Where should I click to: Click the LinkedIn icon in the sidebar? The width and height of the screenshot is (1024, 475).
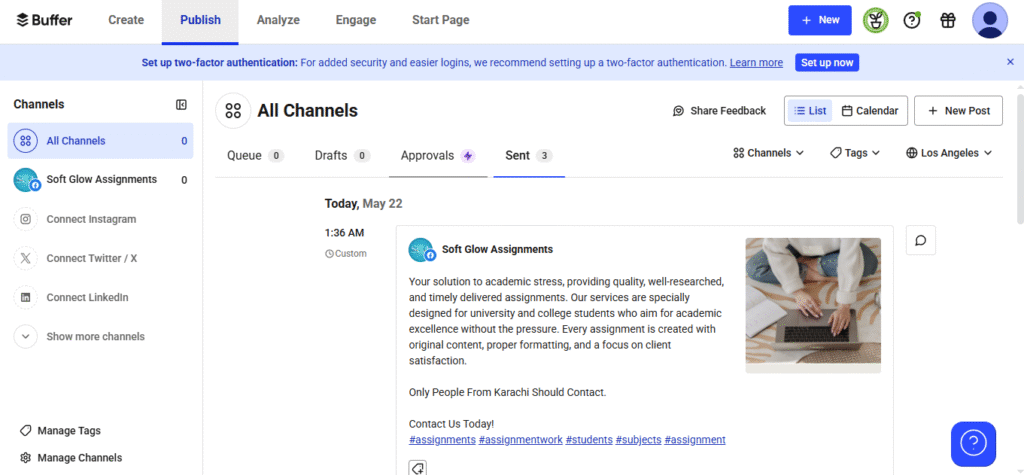[25, 297]
